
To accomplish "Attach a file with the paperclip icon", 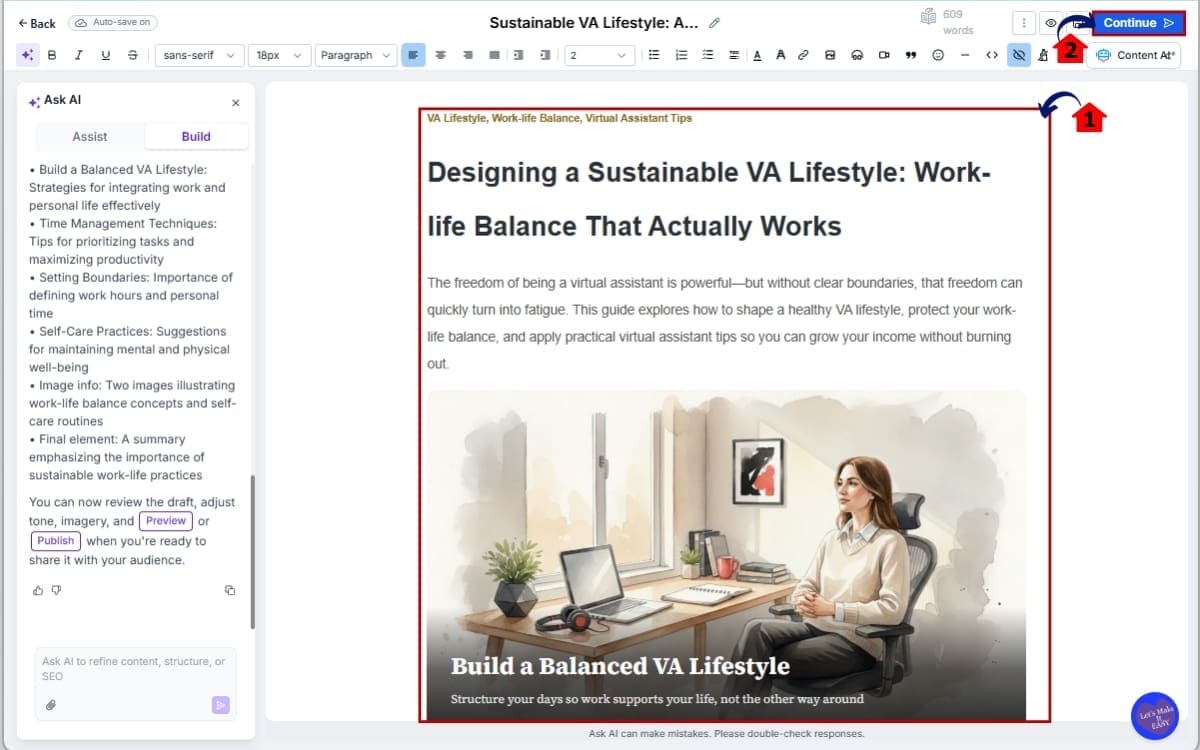I will pyautogui.click(x=51, y=705).
